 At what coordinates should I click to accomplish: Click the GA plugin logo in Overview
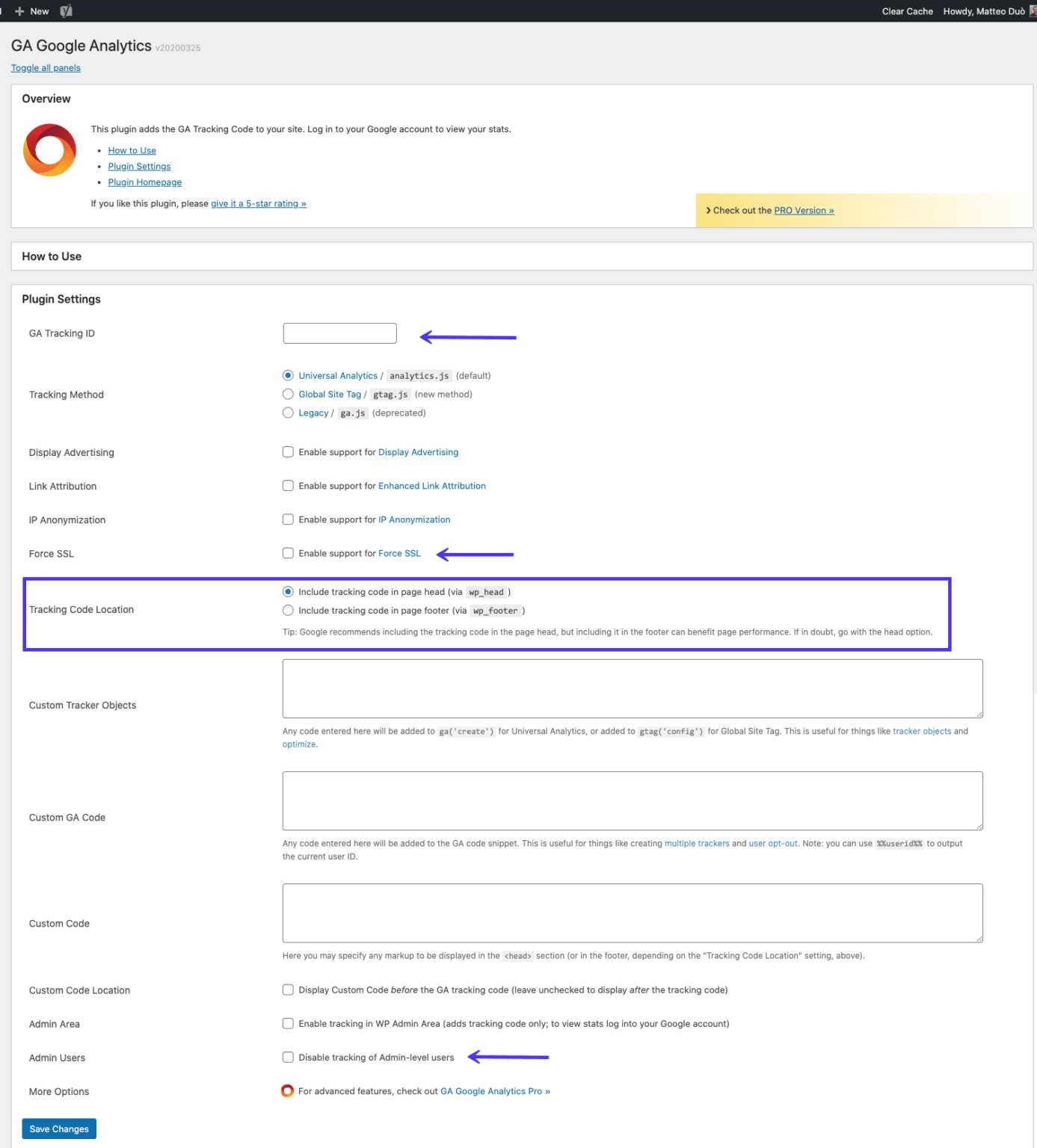pos(49,150)
